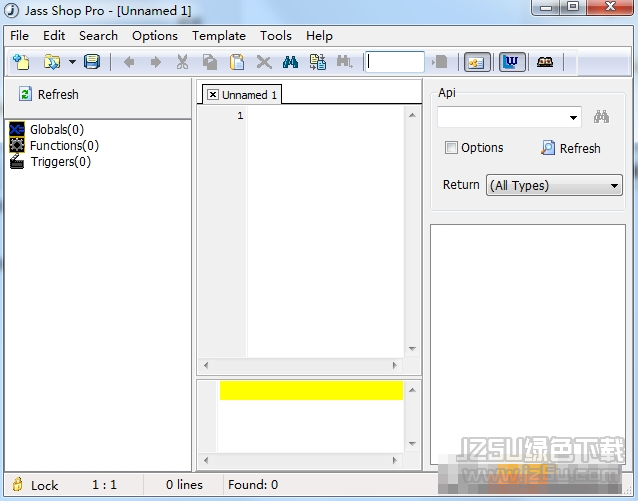Image resolution: width=638 pixels, height=501 pixels.
Task: Click the output pane scroll-down arrow
Action: pos(412,444)
